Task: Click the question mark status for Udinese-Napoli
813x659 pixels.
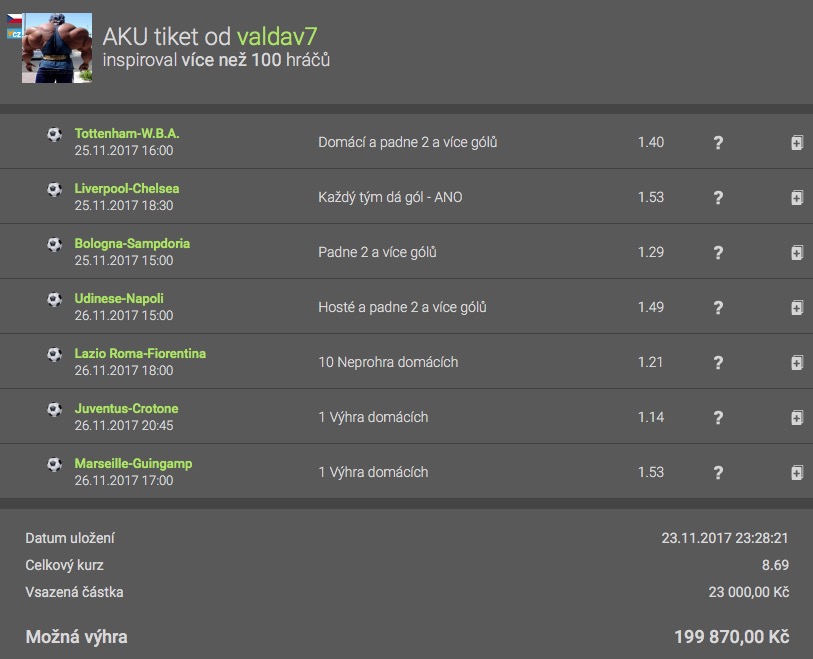Action: point(718,308)
